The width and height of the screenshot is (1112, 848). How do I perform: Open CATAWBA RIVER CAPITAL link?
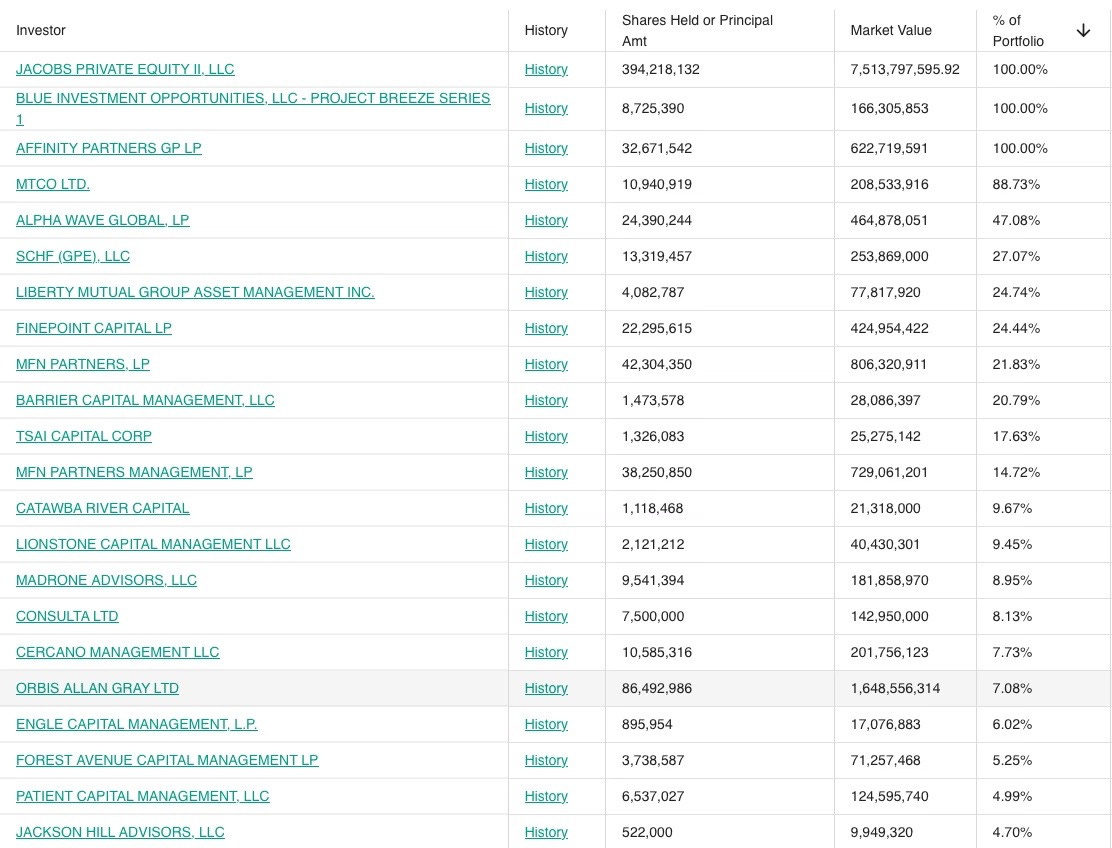(102, 508)
